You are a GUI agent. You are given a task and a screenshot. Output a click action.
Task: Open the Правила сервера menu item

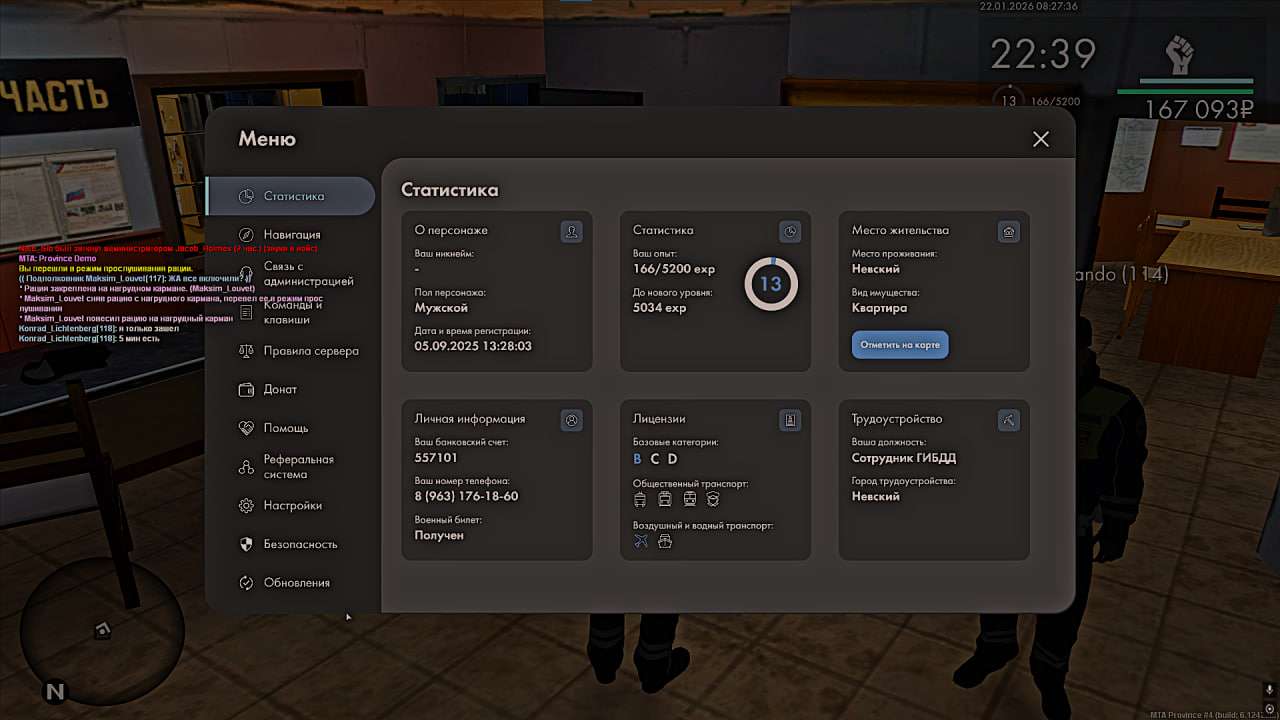(310, 351)
